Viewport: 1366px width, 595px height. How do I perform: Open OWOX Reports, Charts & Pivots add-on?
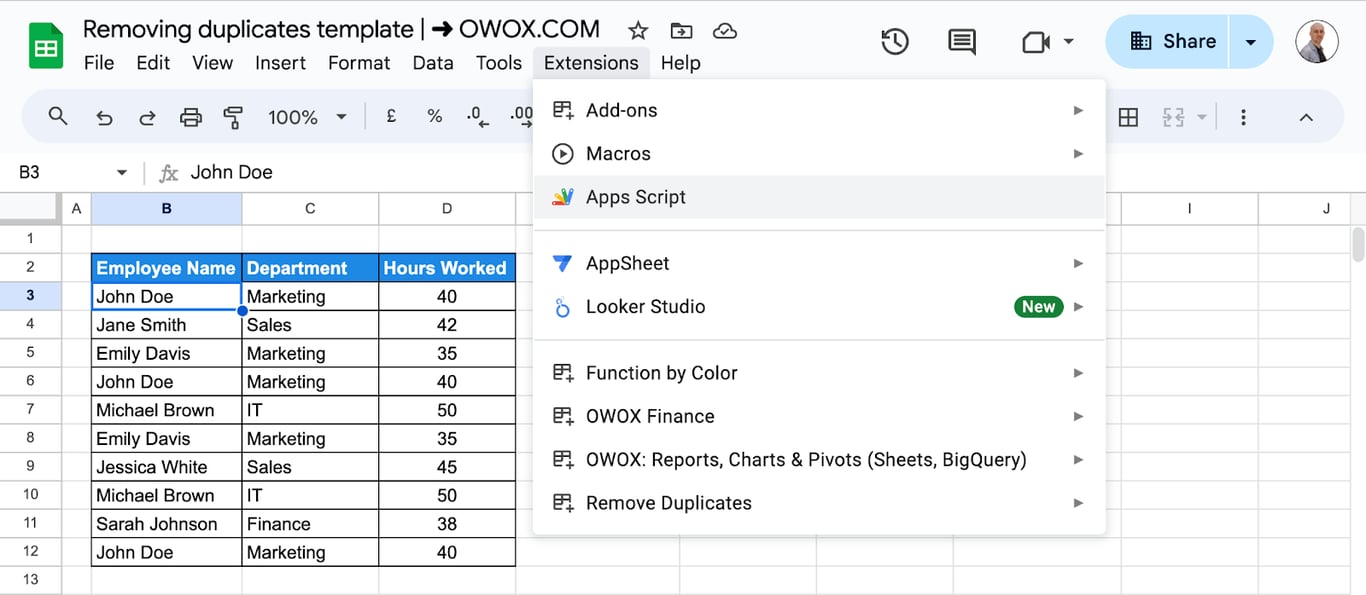[x=819, y=460]
